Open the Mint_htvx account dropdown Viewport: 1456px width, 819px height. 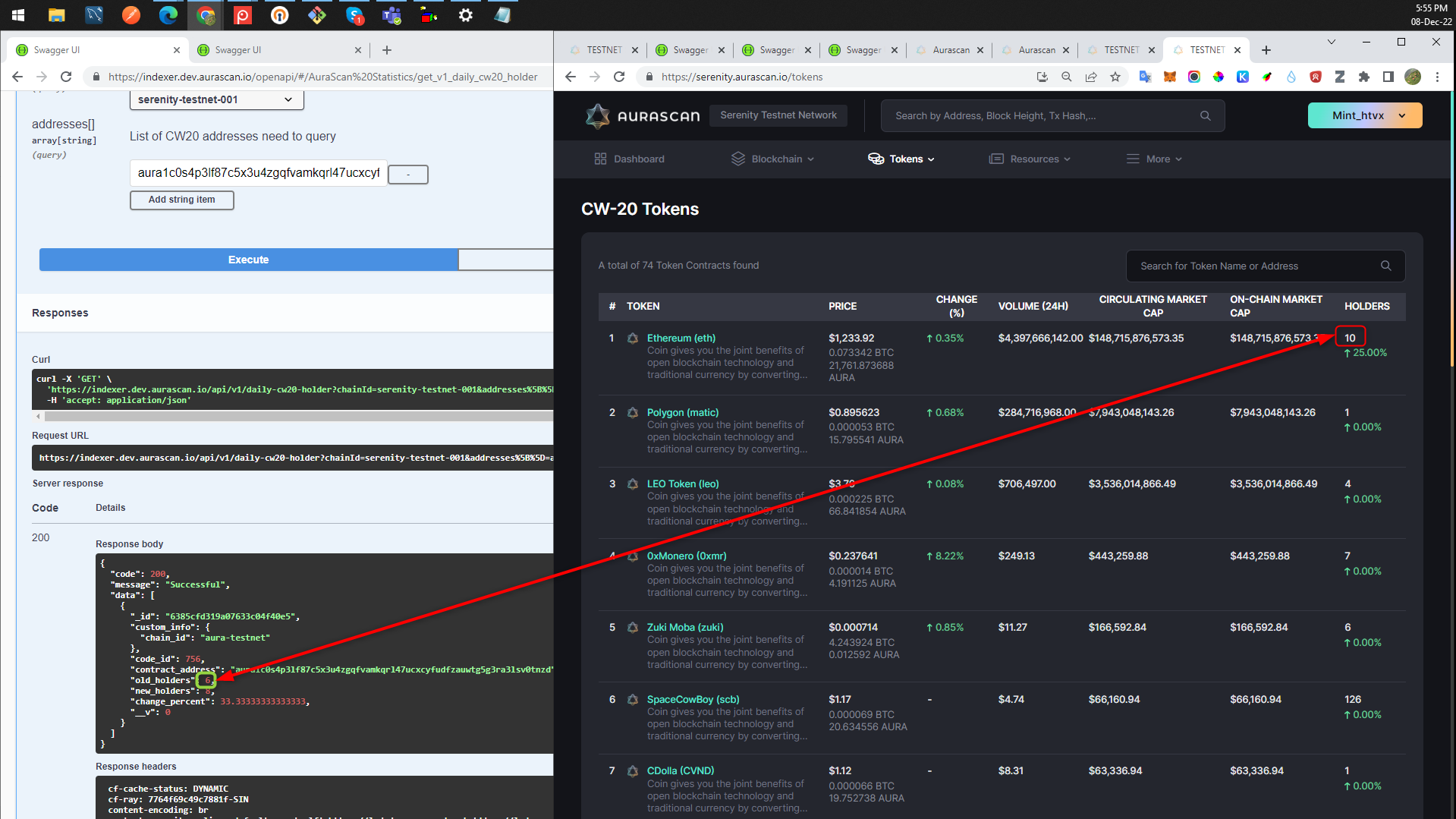click(1364, 115)
